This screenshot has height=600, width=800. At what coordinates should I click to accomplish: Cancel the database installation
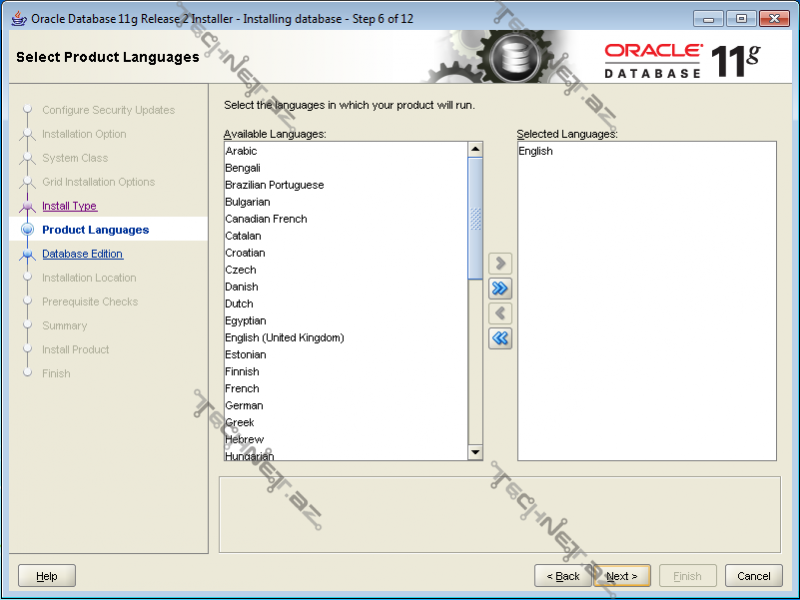tap(754, 576)
